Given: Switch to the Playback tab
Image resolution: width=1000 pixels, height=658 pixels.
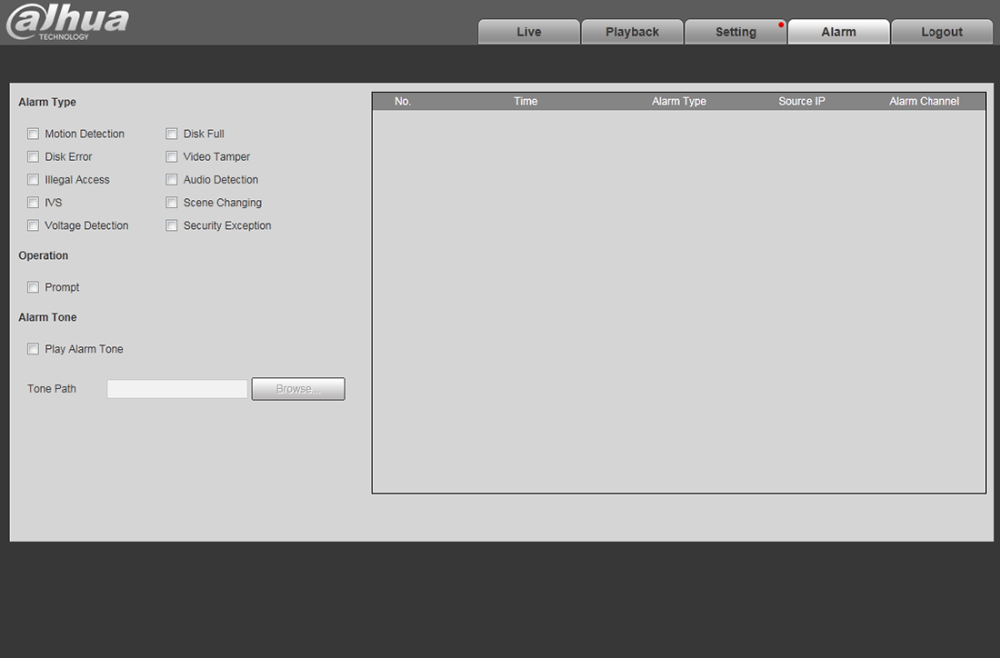Looking at the screenshot, I should click(632, 32).
